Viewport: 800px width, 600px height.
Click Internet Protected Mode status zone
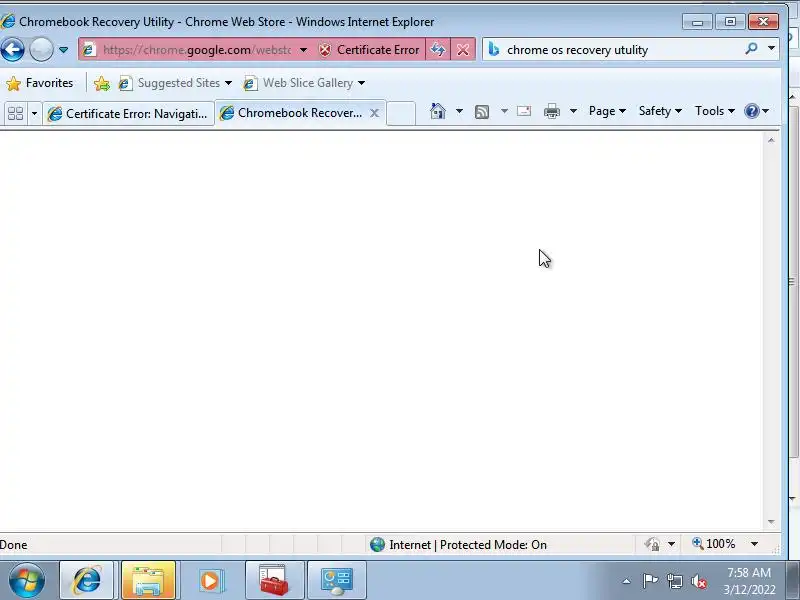(458, 545)
